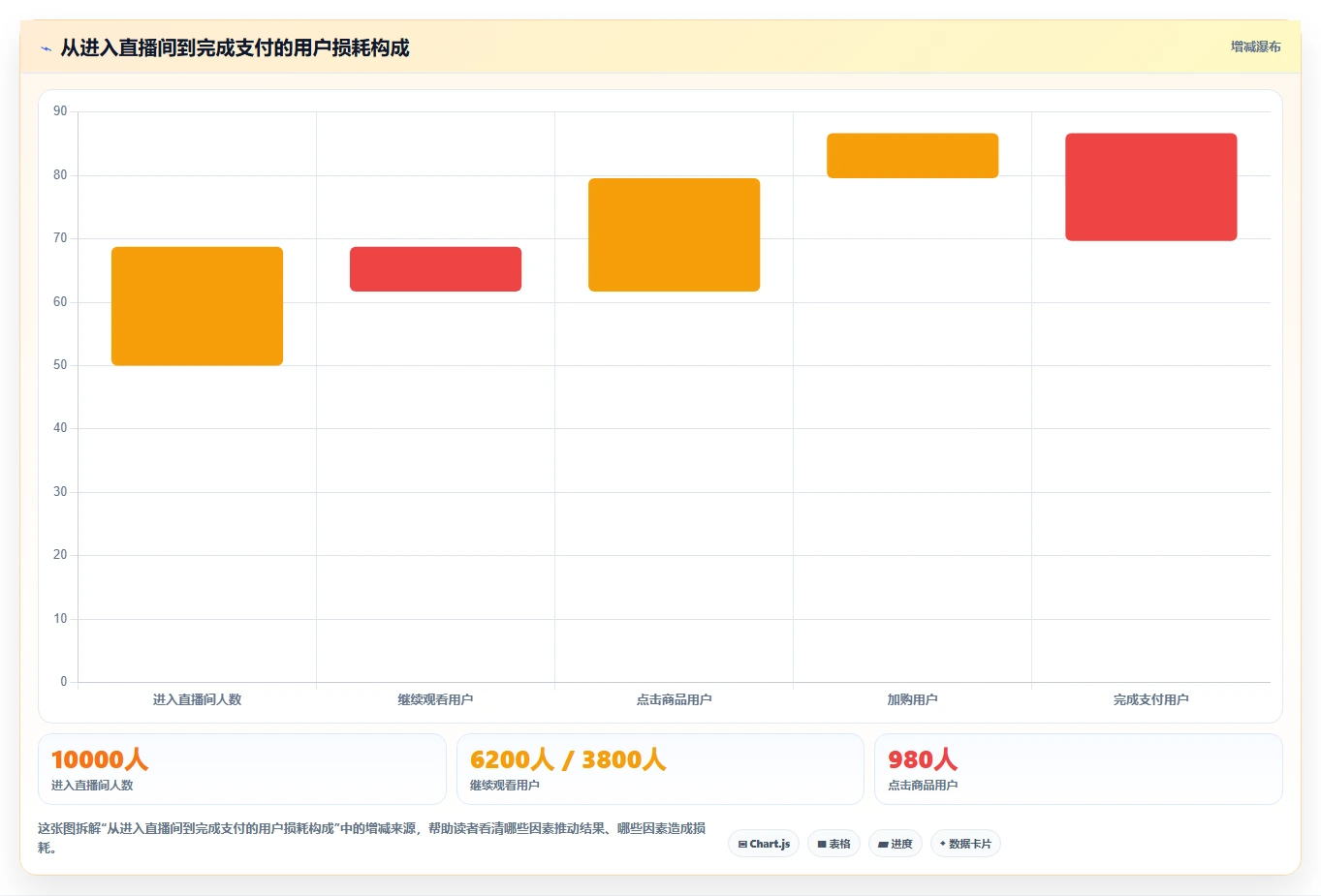1321x896 pixels.
Task: Click the 进入直播间人数 x-axis label
Action: (x=197, y=699)
